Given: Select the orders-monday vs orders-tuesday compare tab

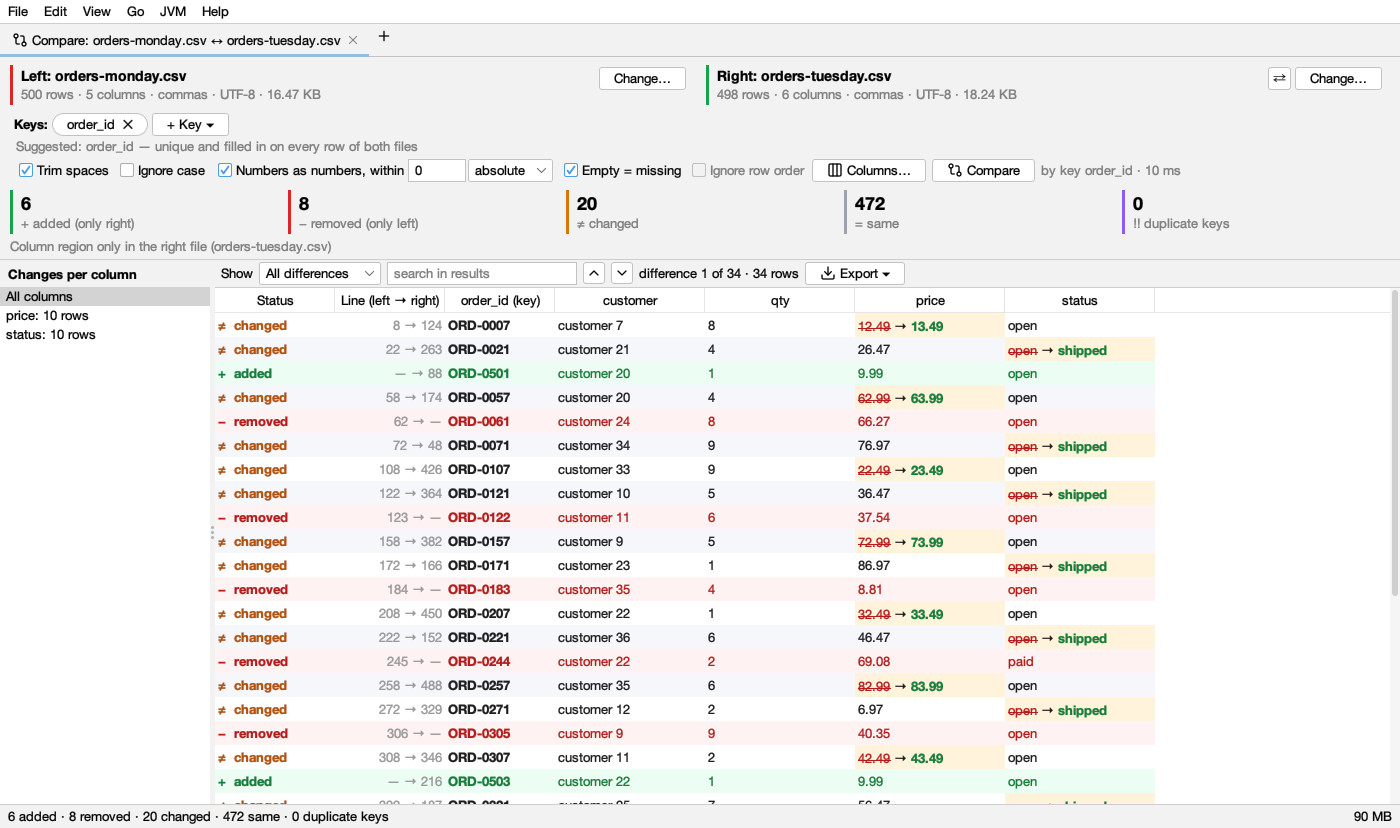Looking at the screenshot, I should click(185, 41).
